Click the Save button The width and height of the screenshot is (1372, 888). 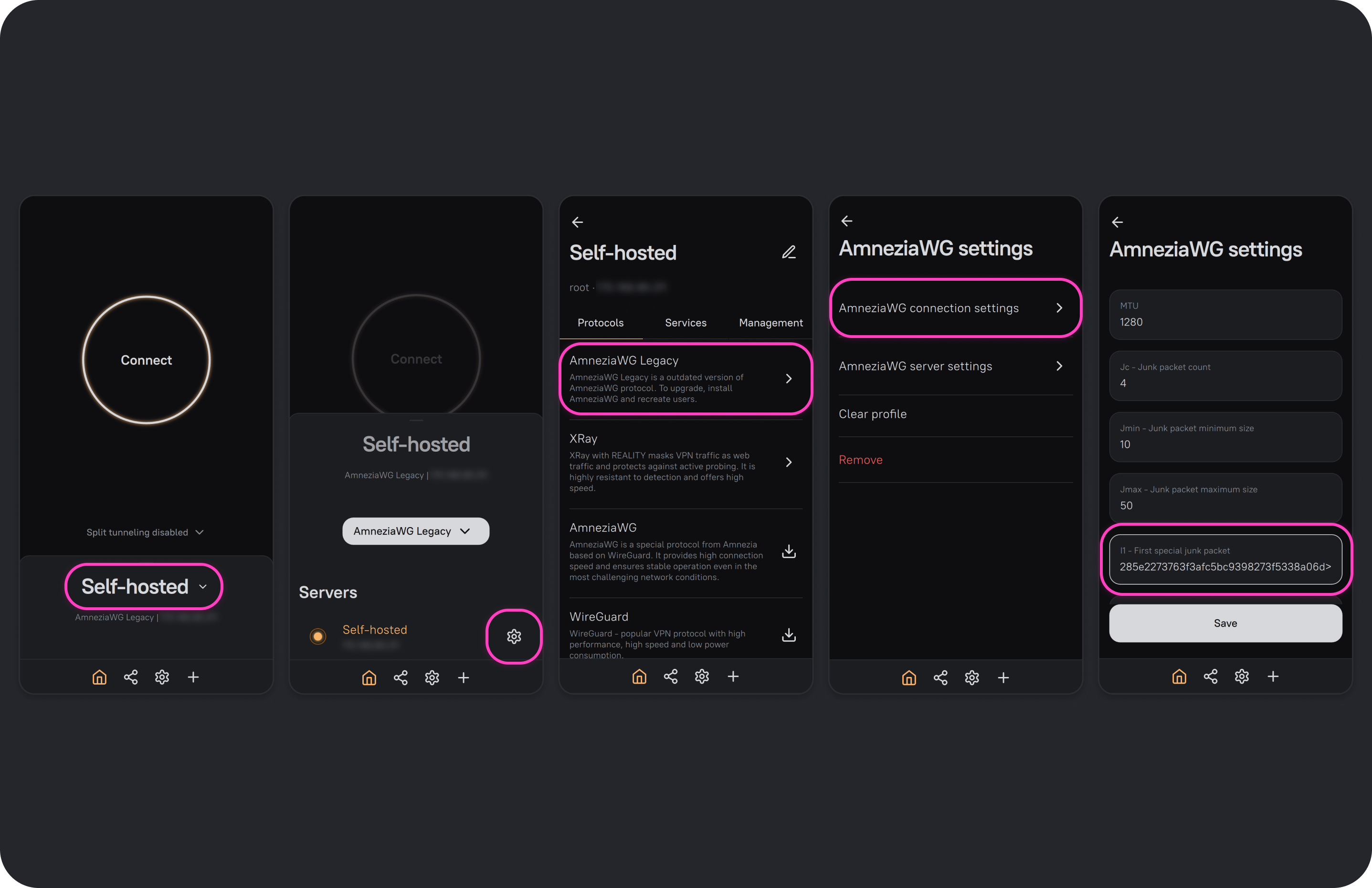[1225, 624]
